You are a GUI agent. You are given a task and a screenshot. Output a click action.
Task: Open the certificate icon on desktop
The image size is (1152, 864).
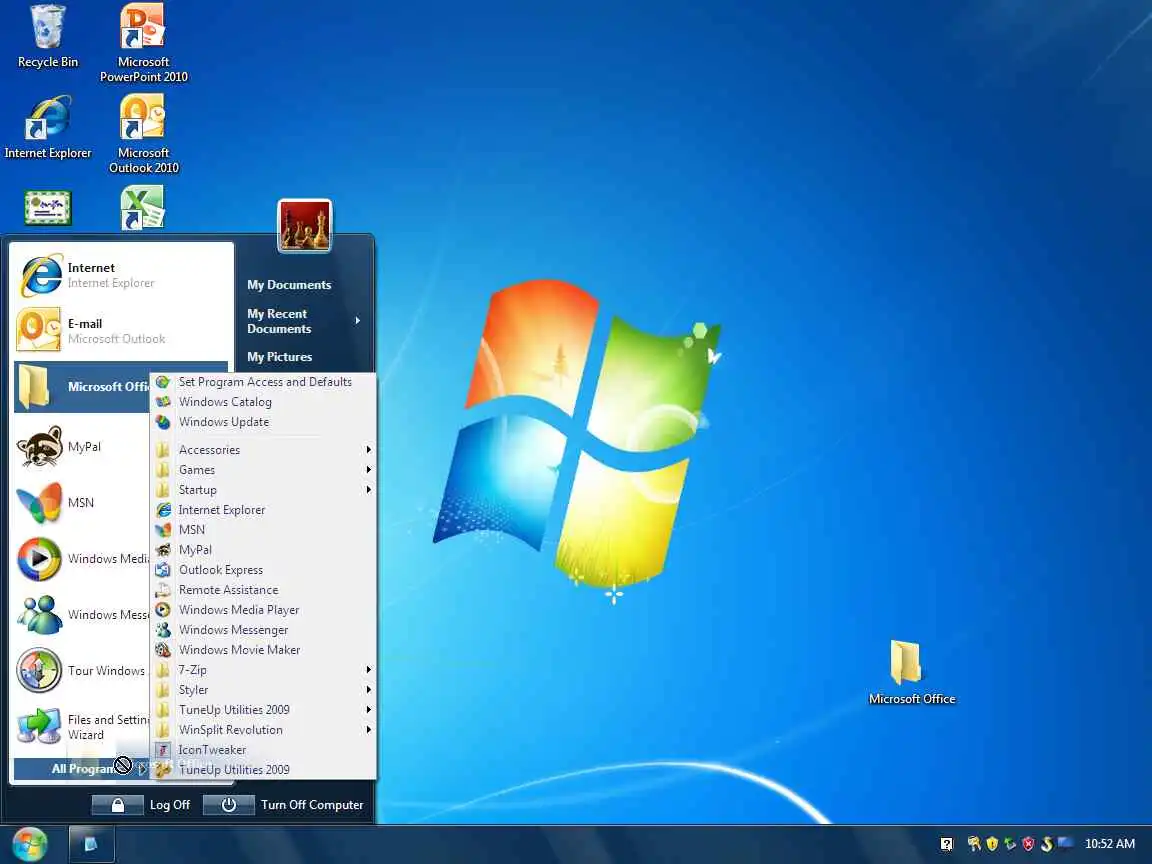click(x=48, y=208)
